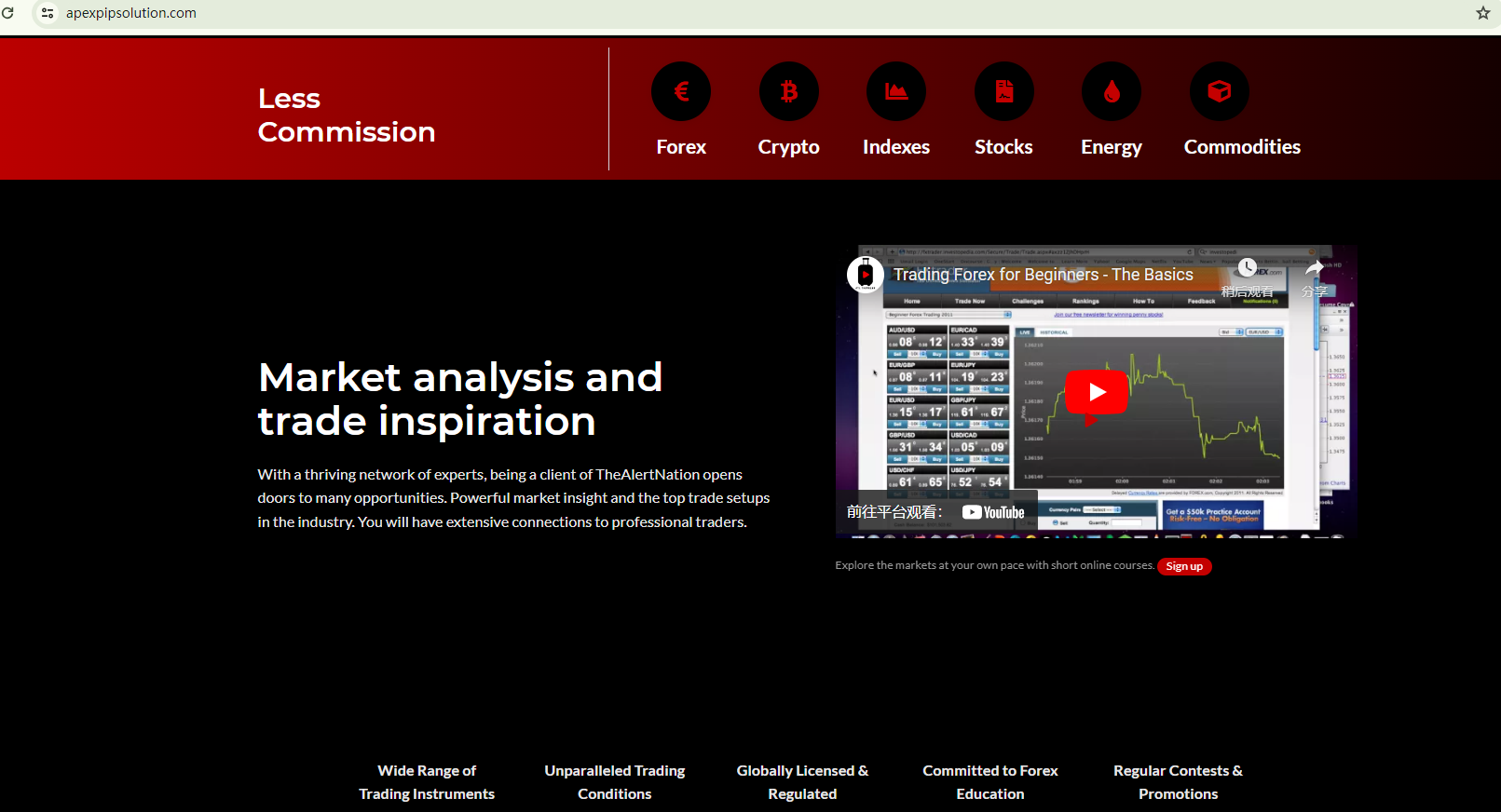Open video on YouTube logo link
Viewport: 1501px width, 812px height.
point(993,512)
